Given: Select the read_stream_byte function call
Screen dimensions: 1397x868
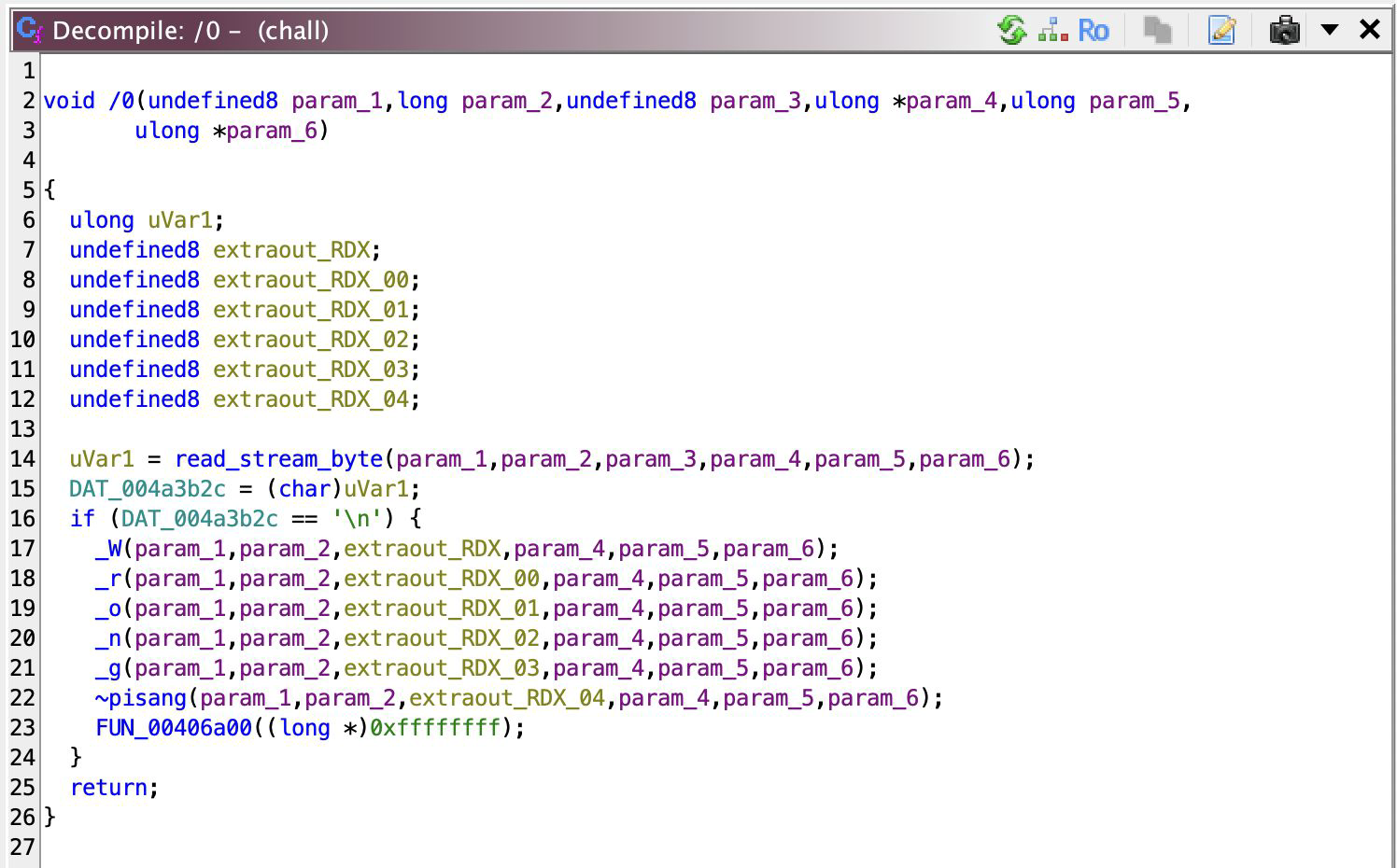Looking at the screenshot, I should pyautogui.click(x=278, y=459).
